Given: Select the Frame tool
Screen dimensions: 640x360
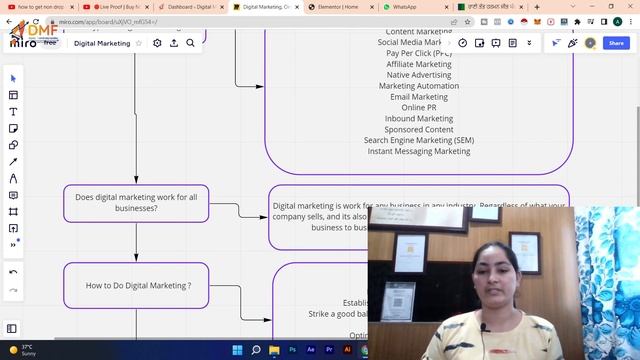Looking at the screenshot, I should tap(13, 212).
